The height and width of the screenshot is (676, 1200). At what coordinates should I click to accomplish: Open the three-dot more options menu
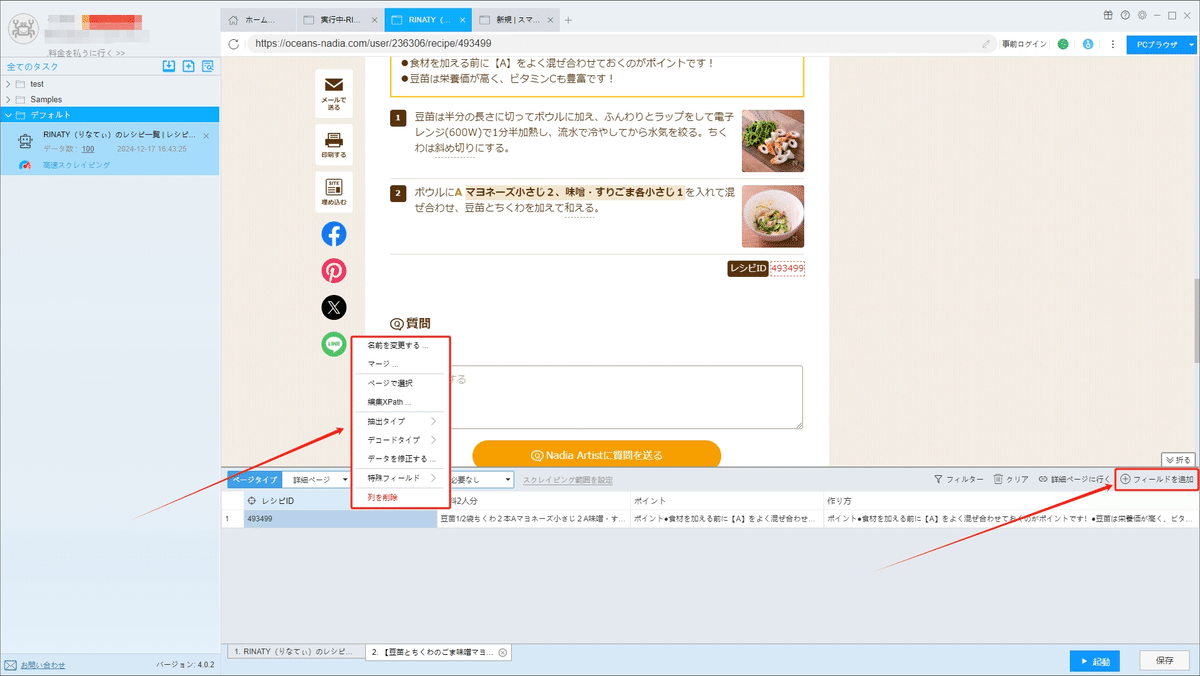(1112, 44)
